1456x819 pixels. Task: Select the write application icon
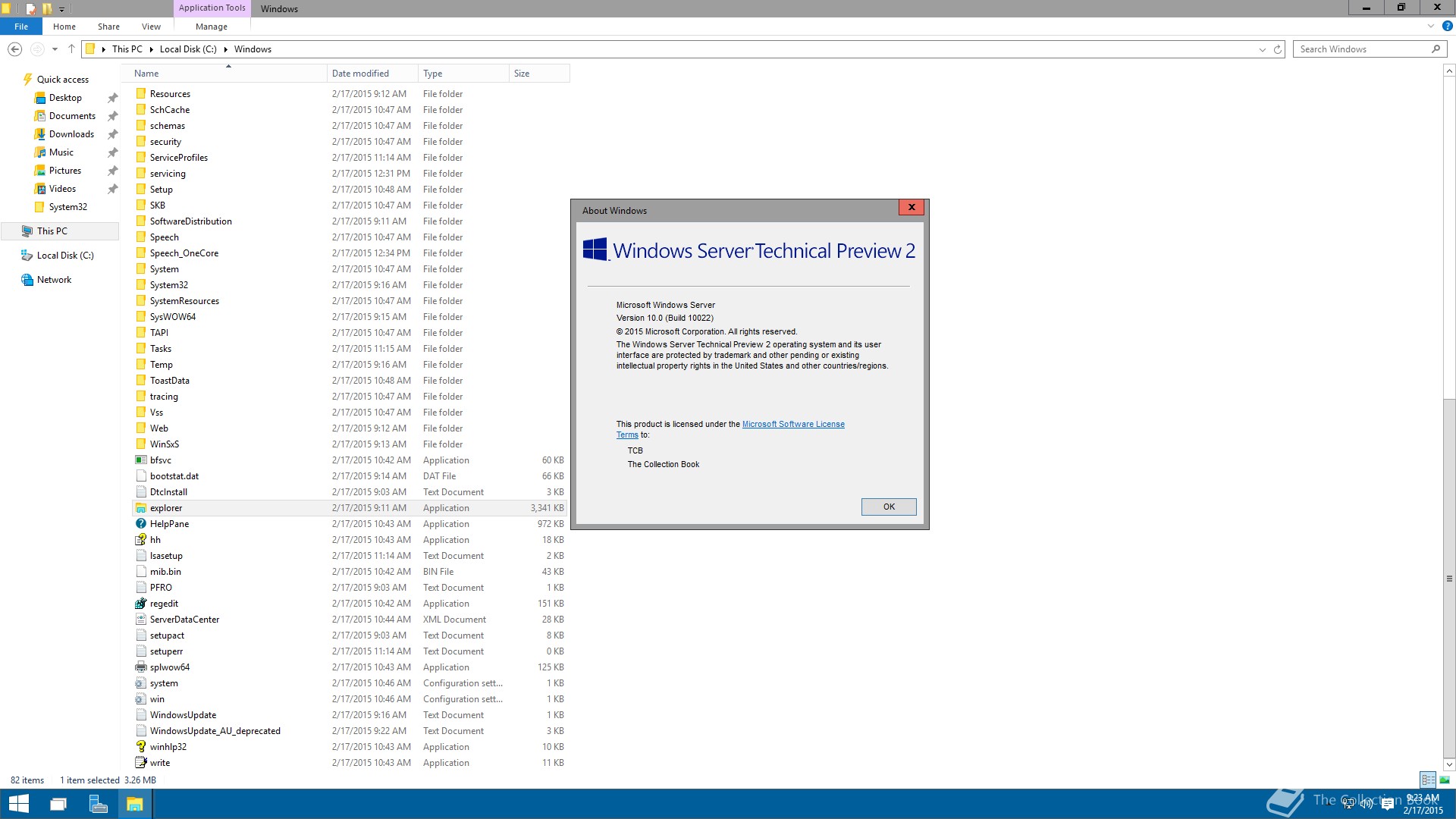141,763
